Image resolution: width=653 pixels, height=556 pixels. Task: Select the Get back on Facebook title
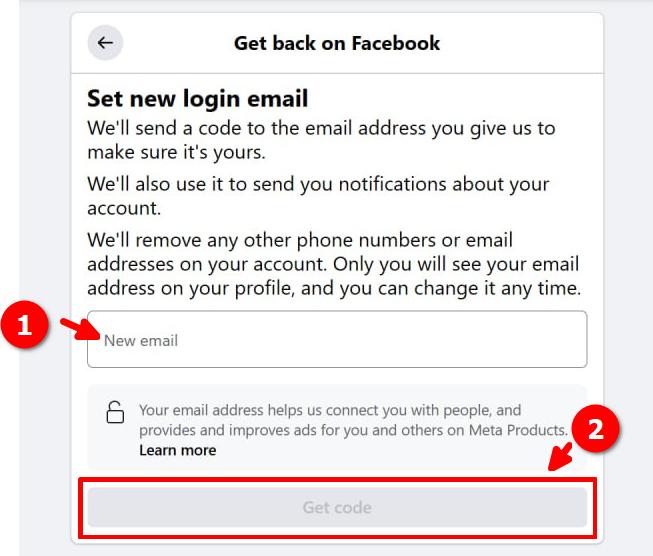point(336,43)
